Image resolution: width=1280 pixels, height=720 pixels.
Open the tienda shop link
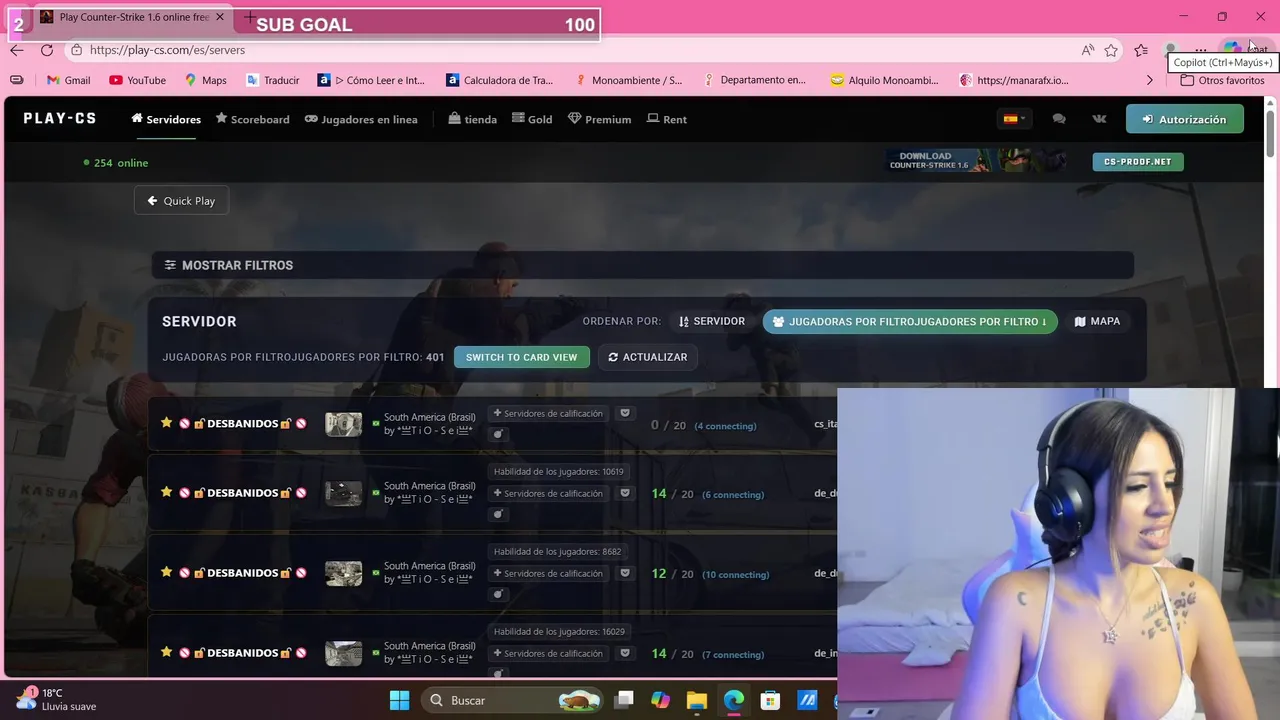(x=473, y=119)
